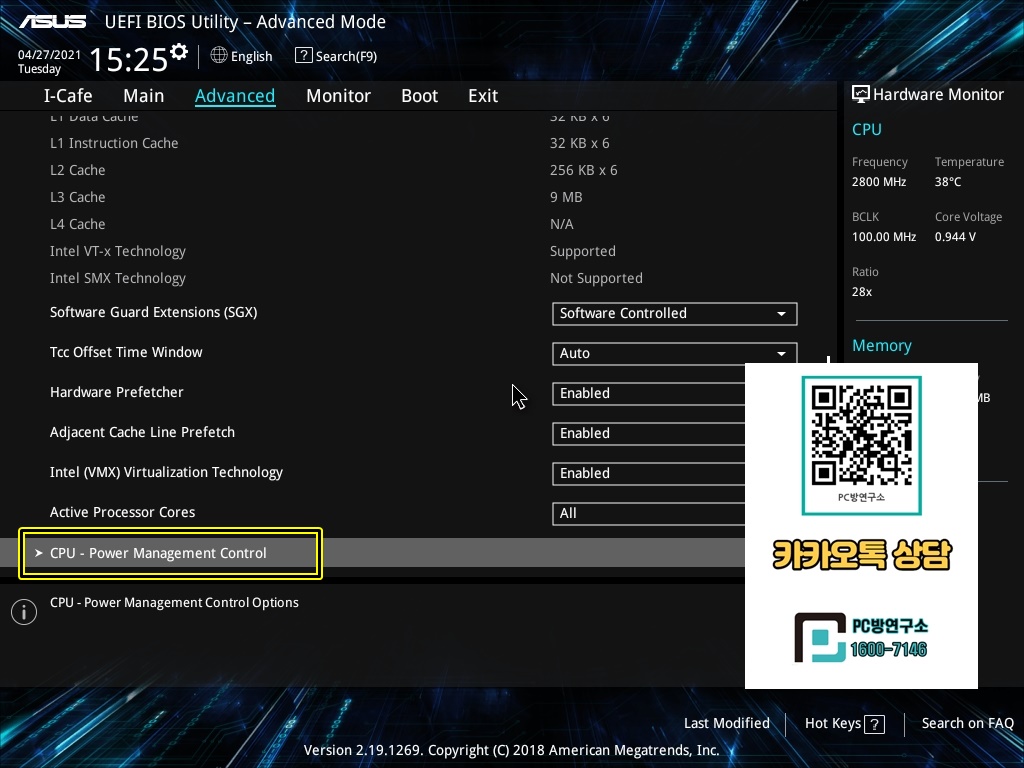Click the Hot Keys question mark icon
Viewport: 1024px width, 768px height.
[874, 724]
